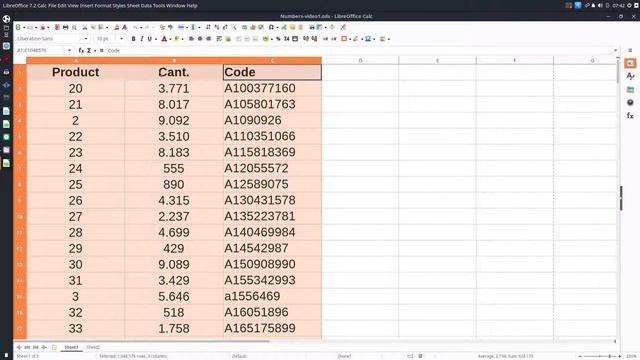This screenshot has width=640, height=360.
Task: Click the Print icon
Action: pyautogui.click(x=65, y=27)
